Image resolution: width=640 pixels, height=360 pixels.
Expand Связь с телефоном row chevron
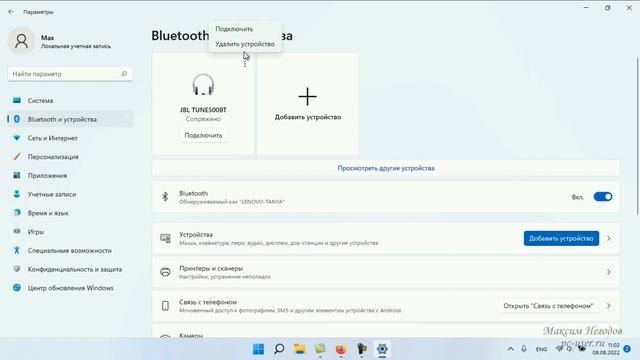tap(609, 306)
